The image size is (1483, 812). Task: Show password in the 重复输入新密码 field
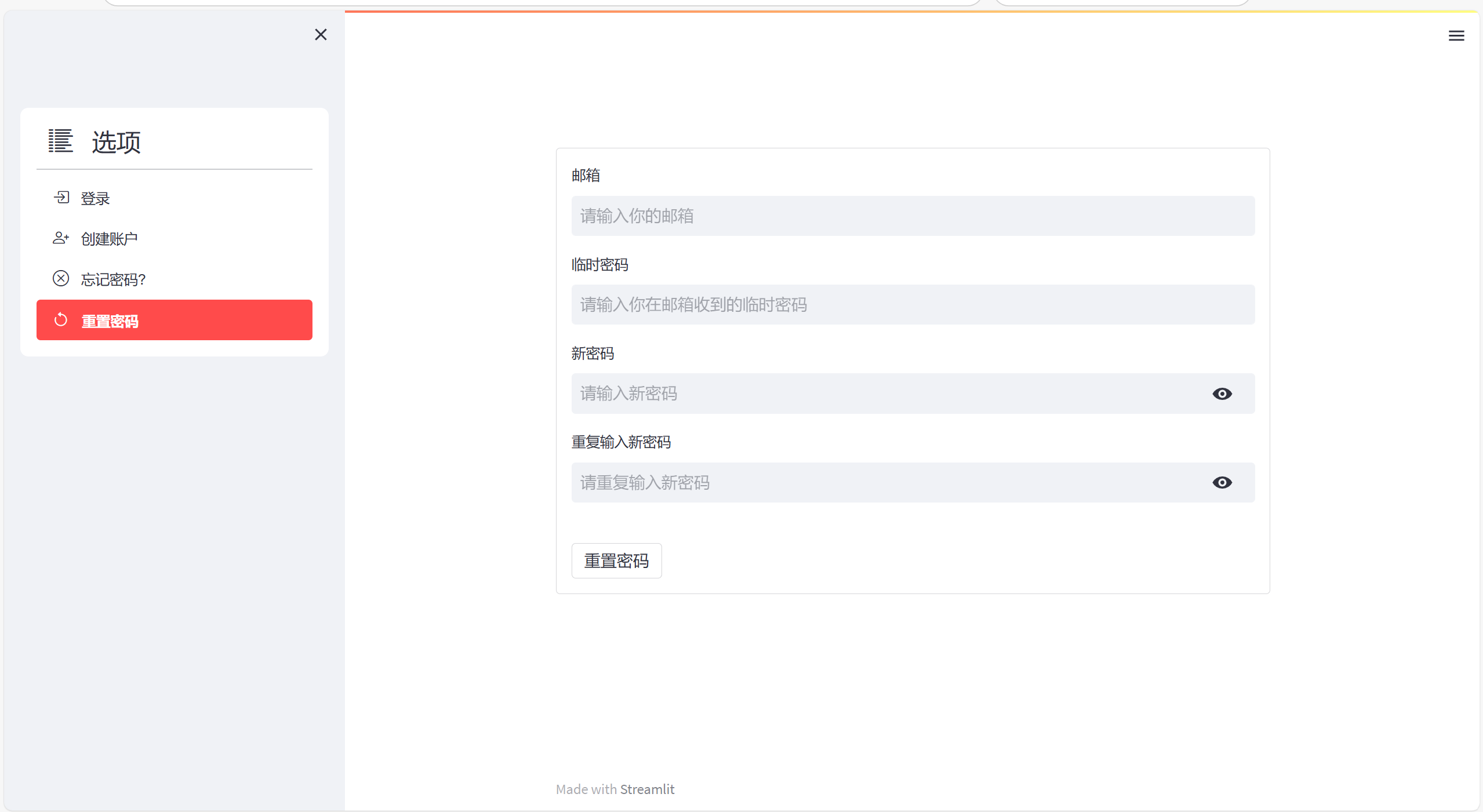point(1222,482)
